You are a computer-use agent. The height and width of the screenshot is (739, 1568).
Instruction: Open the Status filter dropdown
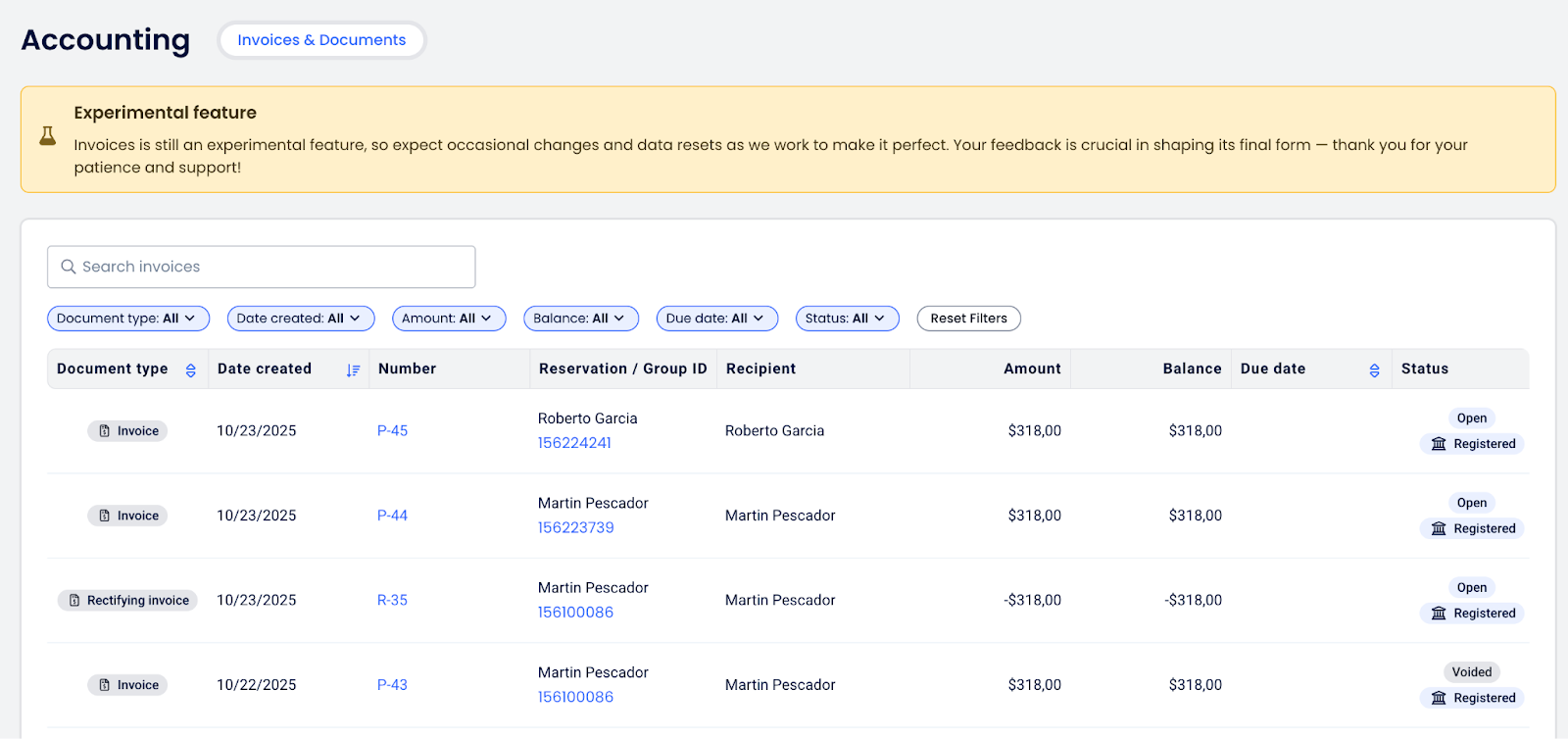click(x=847, y=319)
